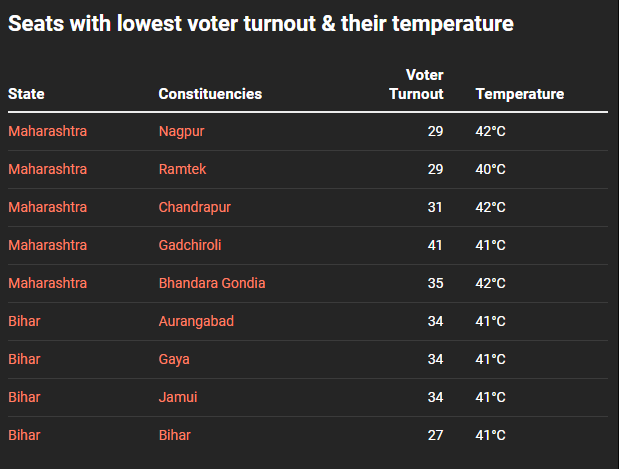Image resolution: width=619 pixels, height=469 pixels.
Task: Click Maharashtra state in the Nagpur row
Action: click(x=47, y=131)
